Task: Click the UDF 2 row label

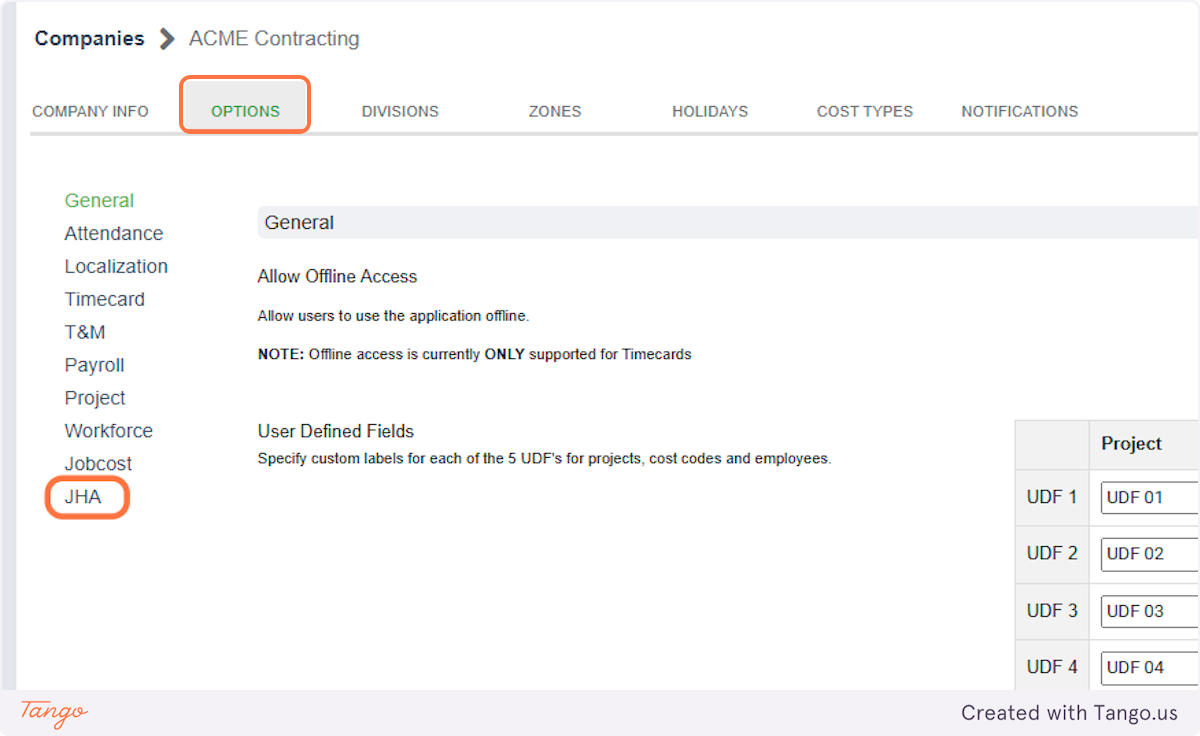Action: pos(1052,554)
